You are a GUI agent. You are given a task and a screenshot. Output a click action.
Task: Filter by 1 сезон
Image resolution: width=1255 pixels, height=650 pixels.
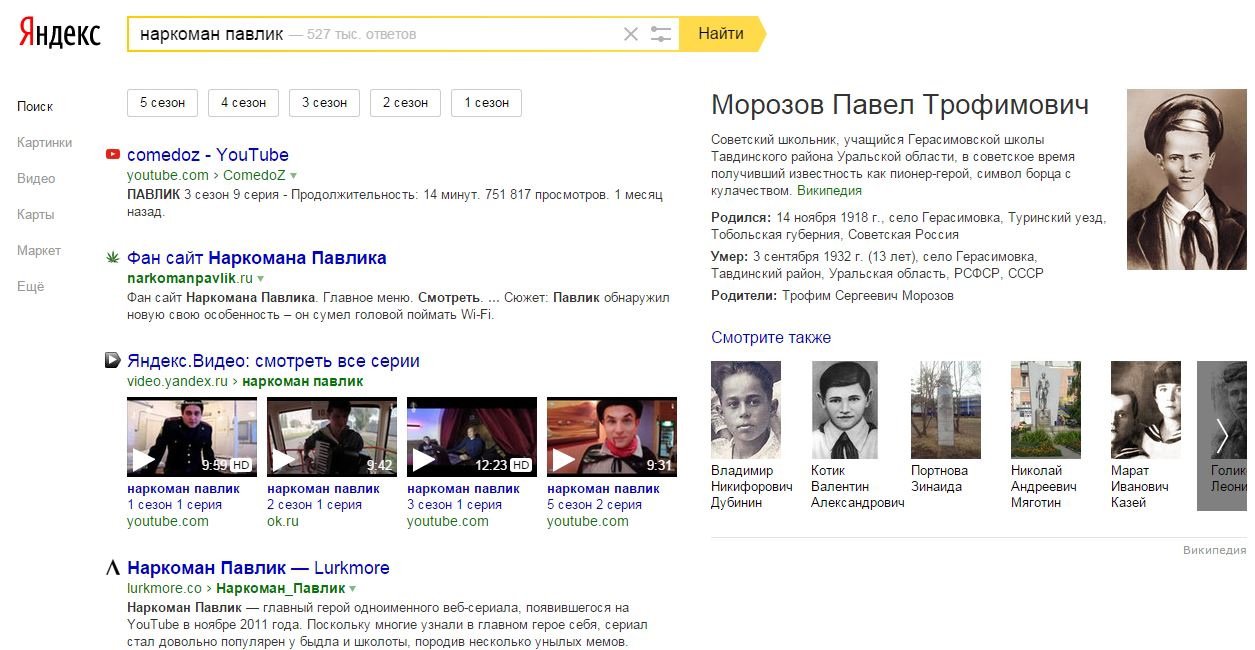click(x=486, y=102)
